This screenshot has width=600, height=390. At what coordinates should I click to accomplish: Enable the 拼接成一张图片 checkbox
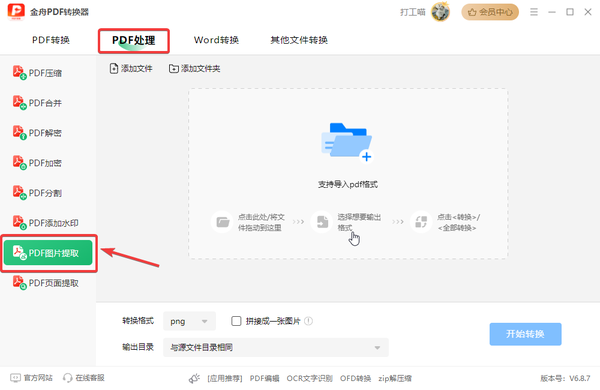click(x=236, y=321)
